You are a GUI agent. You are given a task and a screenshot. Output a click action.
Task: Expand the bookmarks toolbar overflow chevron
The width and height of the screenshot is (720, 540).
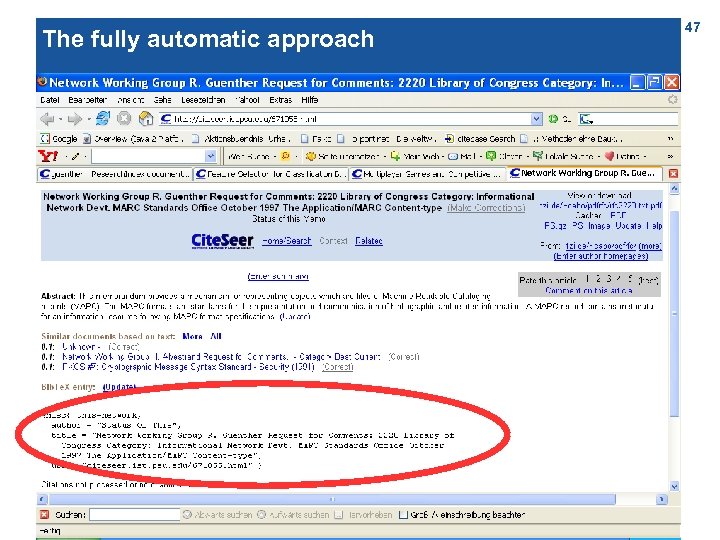[x=671, y=138]
